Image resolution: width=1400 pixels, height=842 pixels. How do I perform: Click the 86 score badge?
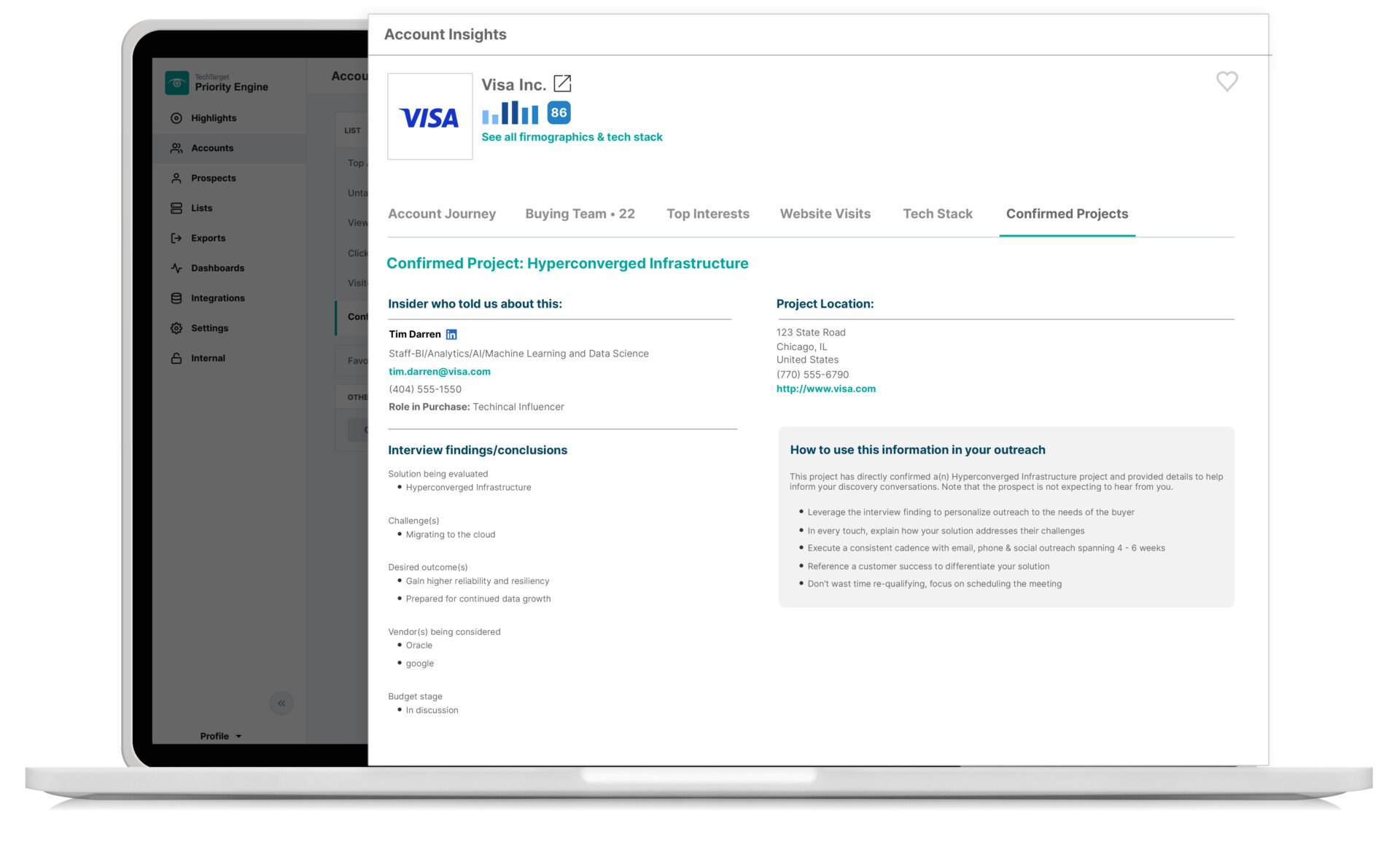coord(559,113)
